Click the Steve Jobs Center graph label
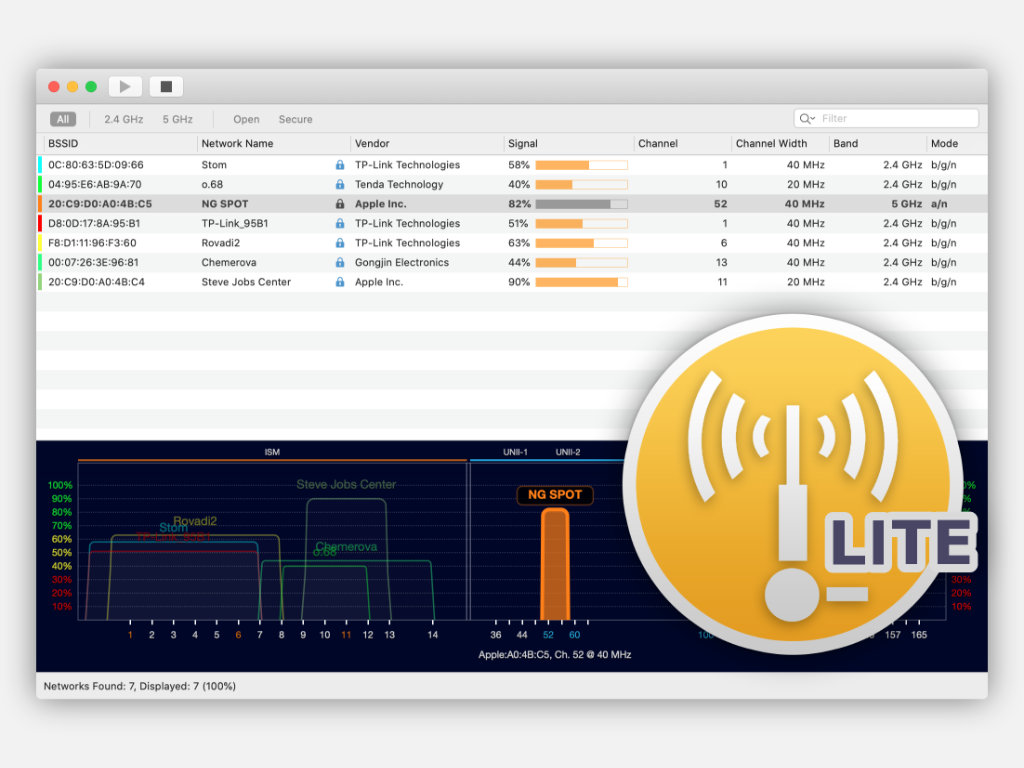Image resolution: width=1024 pixels, height=768 pixels. pos(346,485)
